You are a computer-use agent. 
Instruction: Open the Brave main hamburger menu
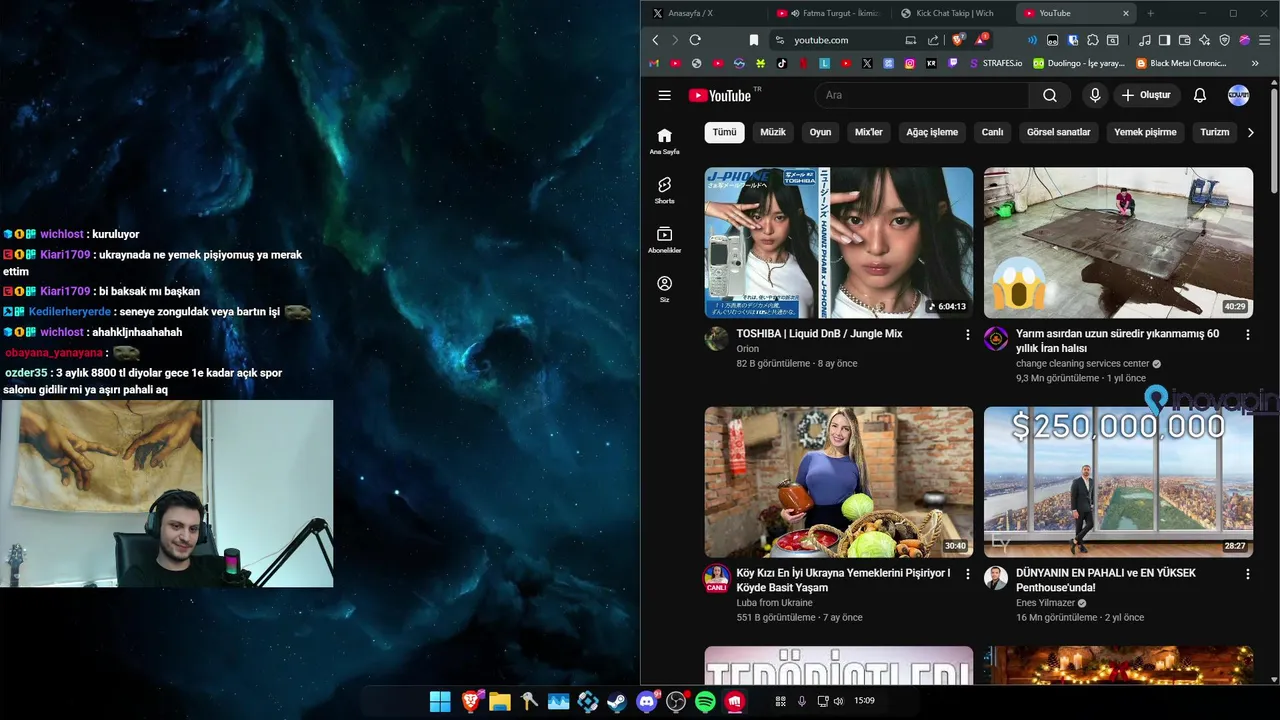(x=1264, y=40)
